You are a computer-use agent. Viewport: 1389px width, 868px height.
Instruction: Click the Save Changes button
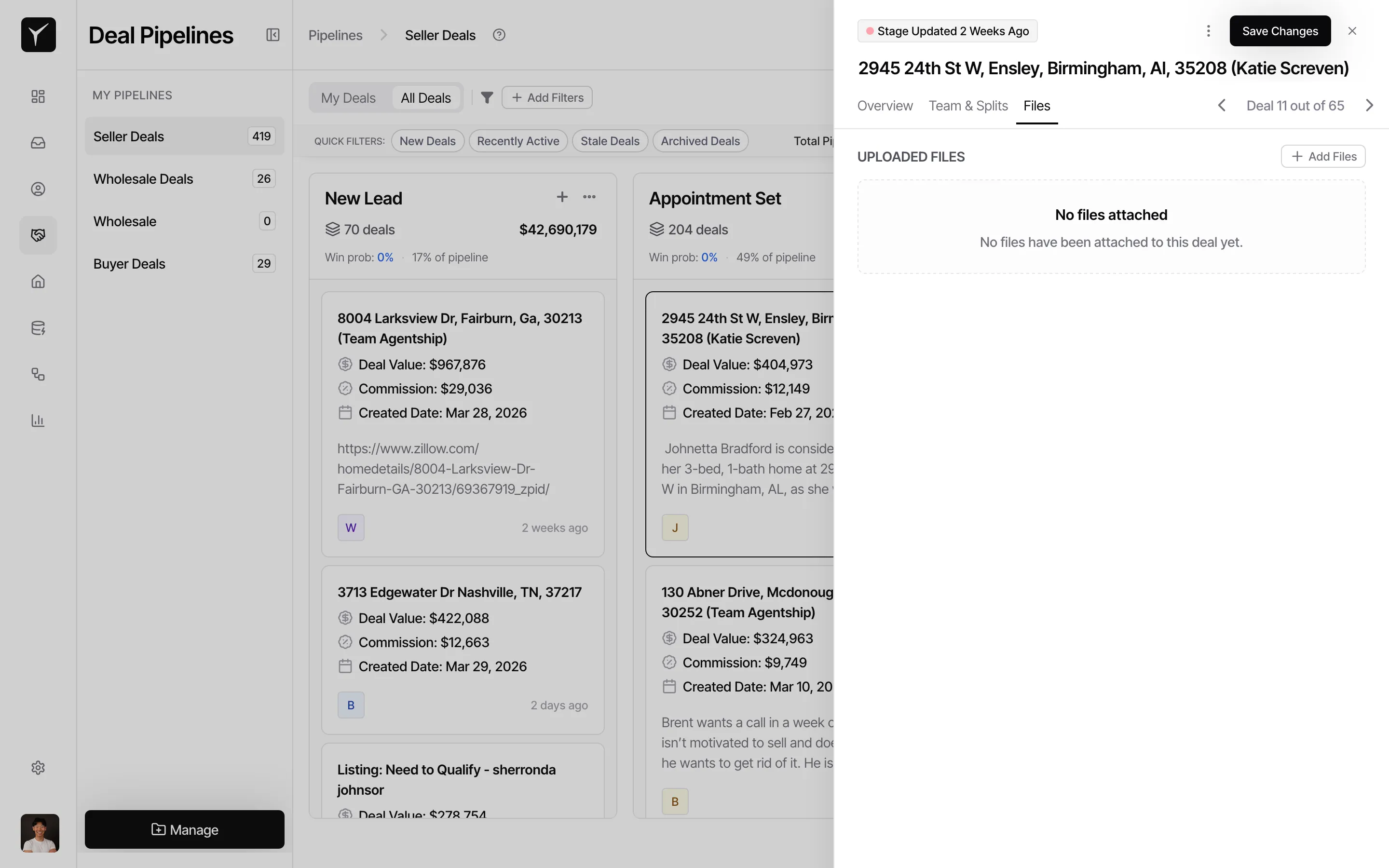(x=1280, y=31)
